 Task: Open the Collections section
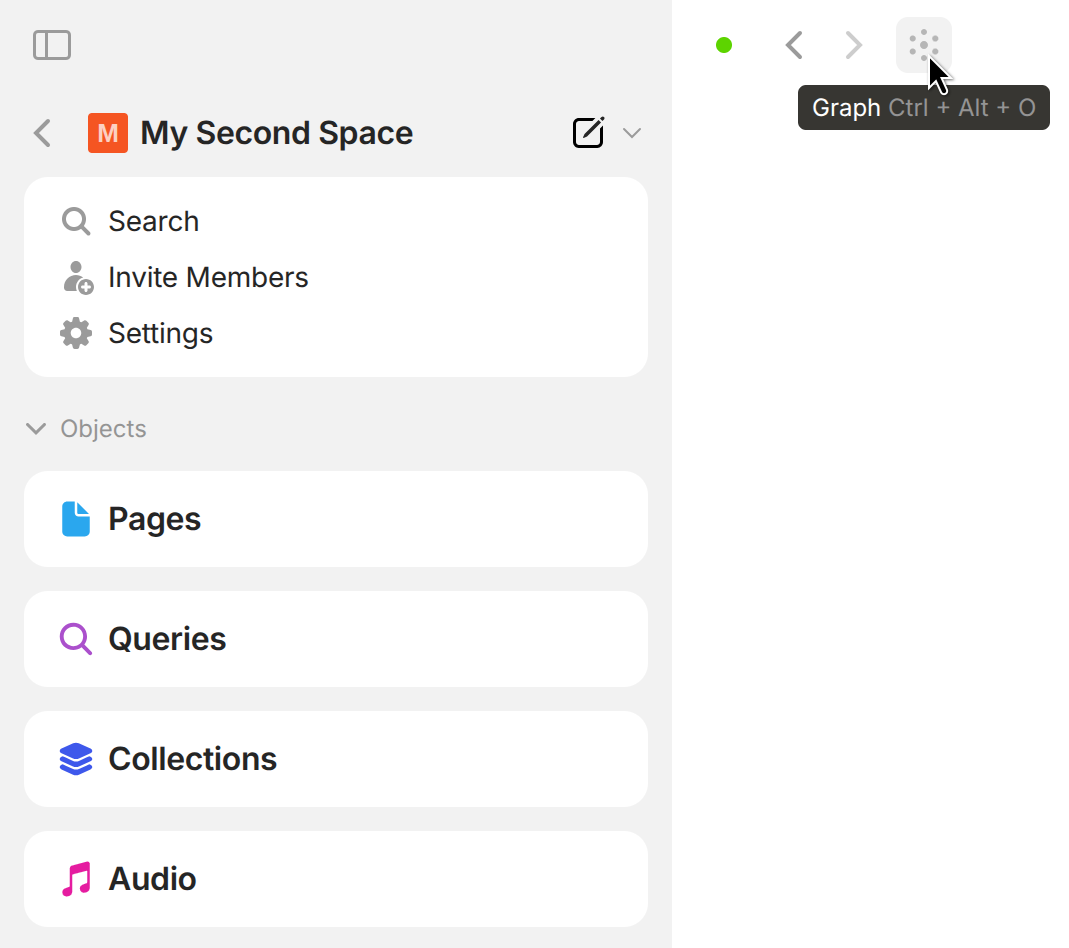tap(335, 759)
